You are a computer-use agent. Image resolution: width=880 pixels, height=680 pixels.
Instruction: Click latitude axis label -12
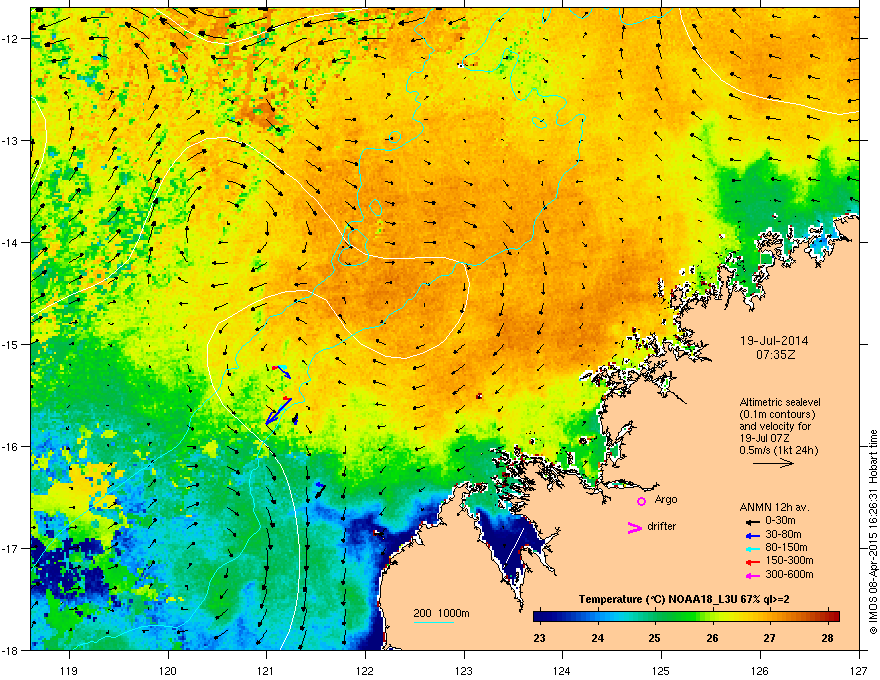pos(11,39)
